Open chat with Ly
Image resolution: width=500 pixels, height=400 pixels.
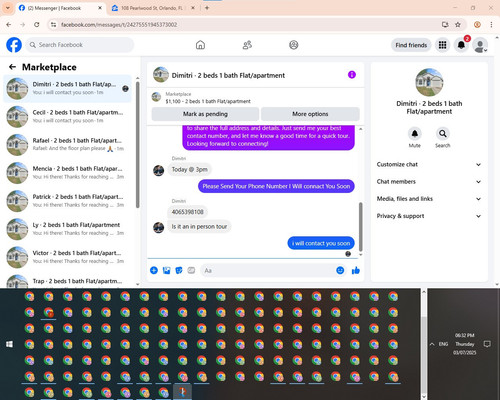coord(68,229)
